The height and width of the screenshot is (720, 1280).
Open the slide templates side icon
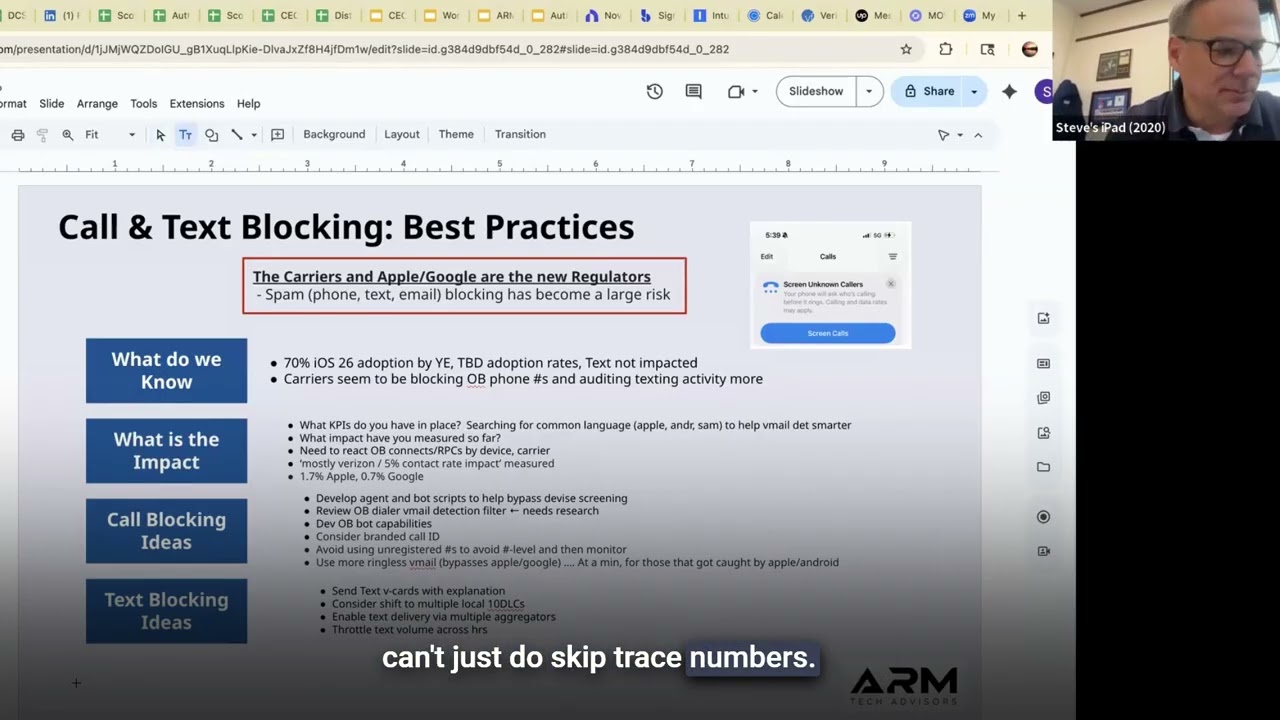[1043, 363]
